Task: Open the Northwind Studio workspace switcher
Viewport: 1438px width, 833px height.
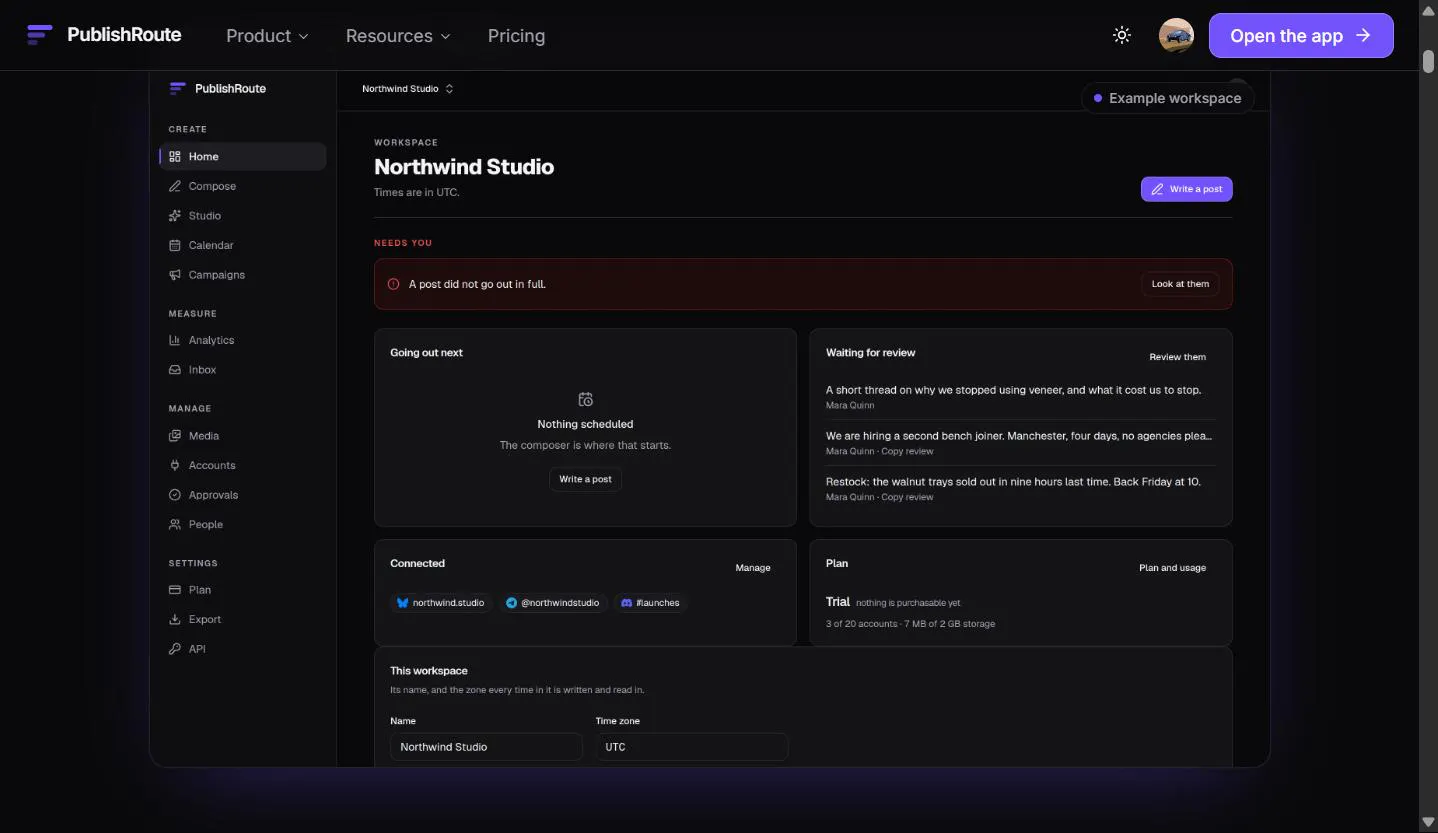Action: click(408, 89)
